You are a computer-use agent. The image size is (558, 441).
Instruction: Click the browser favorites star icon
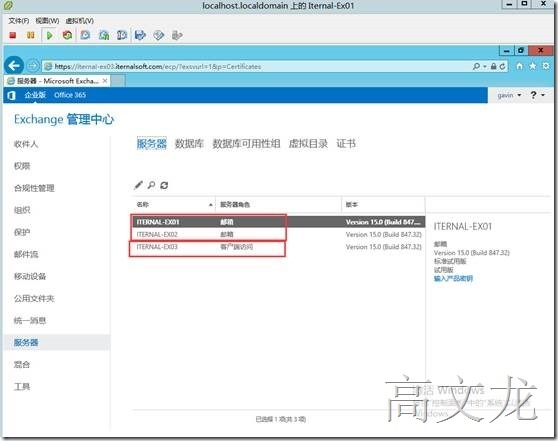pos(533,66)
